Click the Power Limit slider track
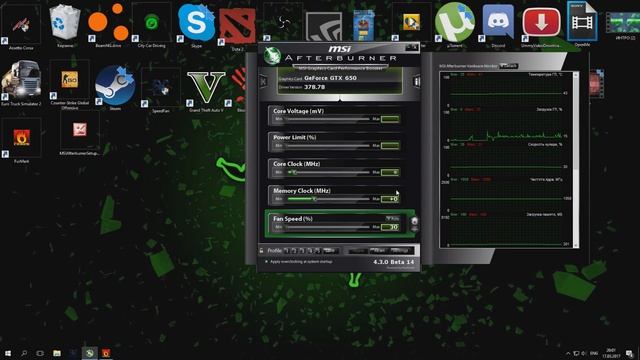The width and height of the screenshot is (640, 360). [x=329, y=146]
